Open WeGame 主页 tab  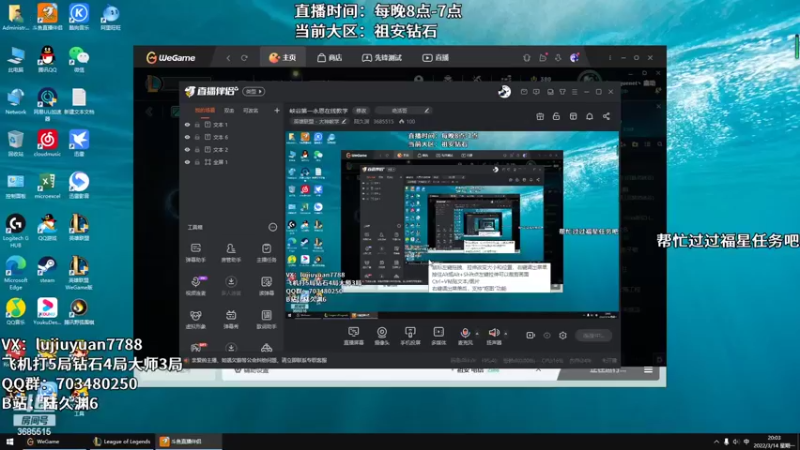pos(283,58)
